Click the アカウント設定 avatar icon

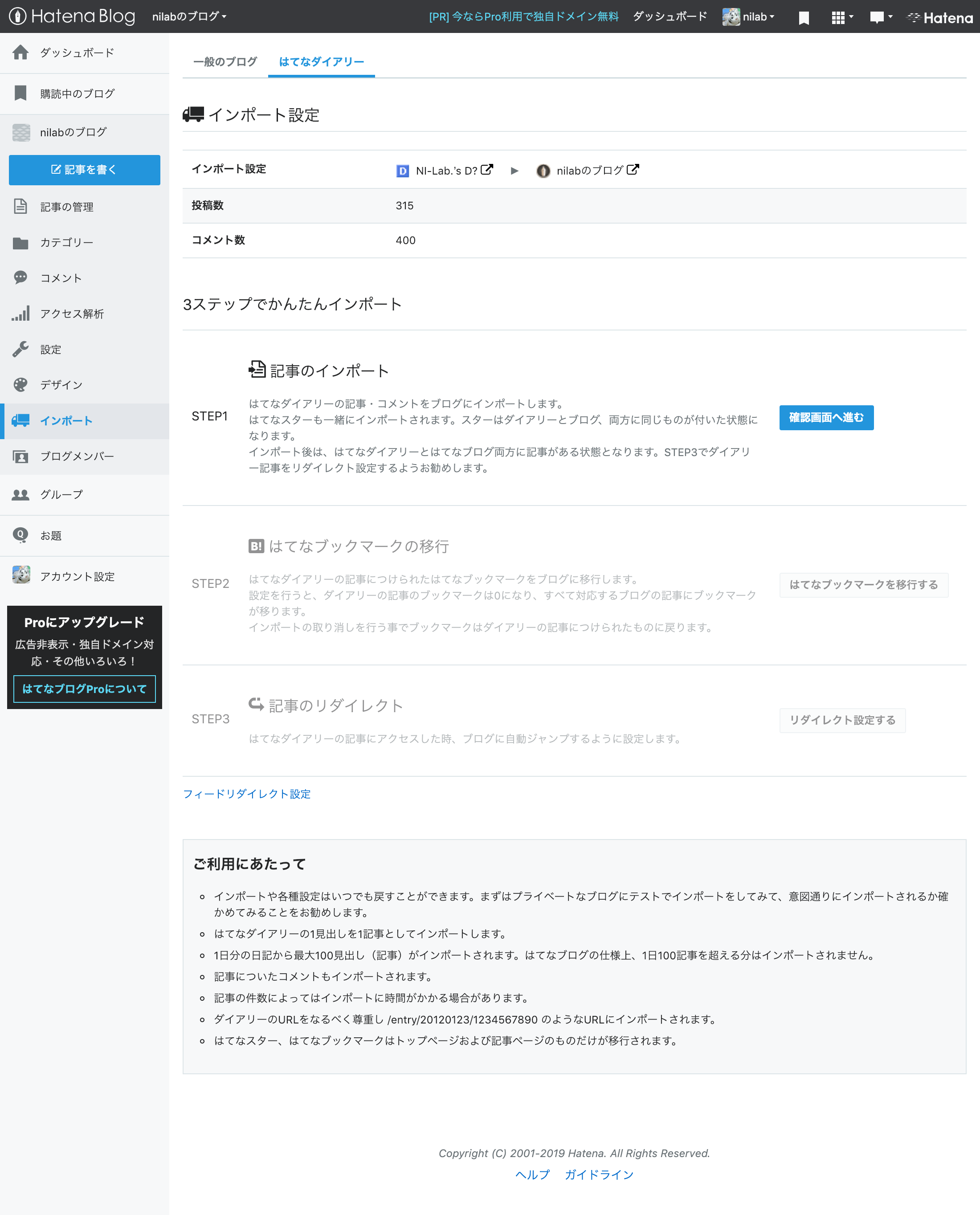point(21,575)
